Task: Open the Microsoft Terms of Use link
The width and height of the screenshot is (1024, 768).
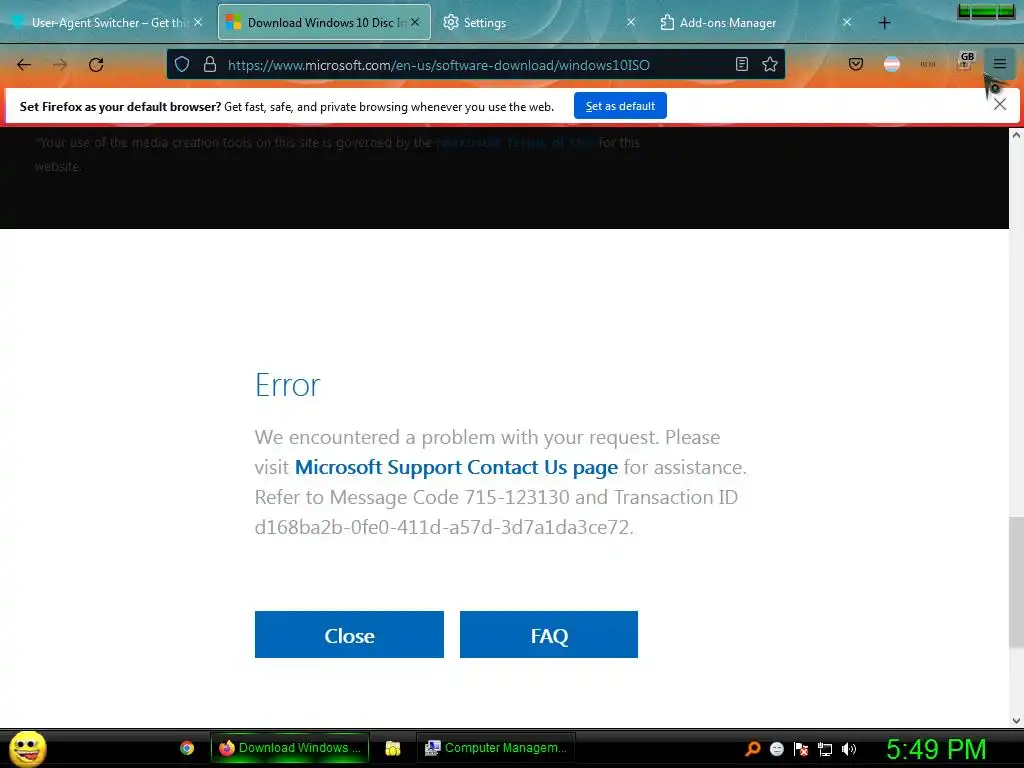Action: tap(515, 143)
